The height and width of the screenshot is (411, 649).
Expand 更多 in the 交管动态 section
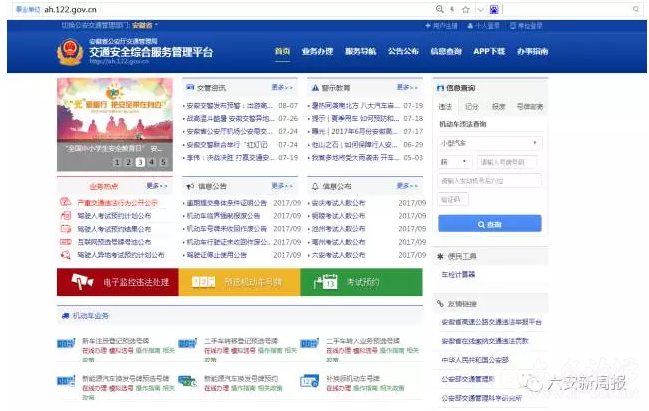click(283, 87)
